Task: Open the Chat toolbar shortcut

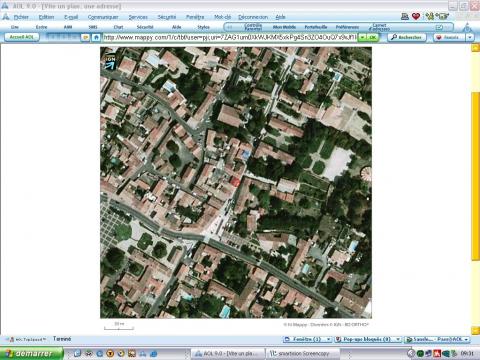Action: tap(118, 27)
